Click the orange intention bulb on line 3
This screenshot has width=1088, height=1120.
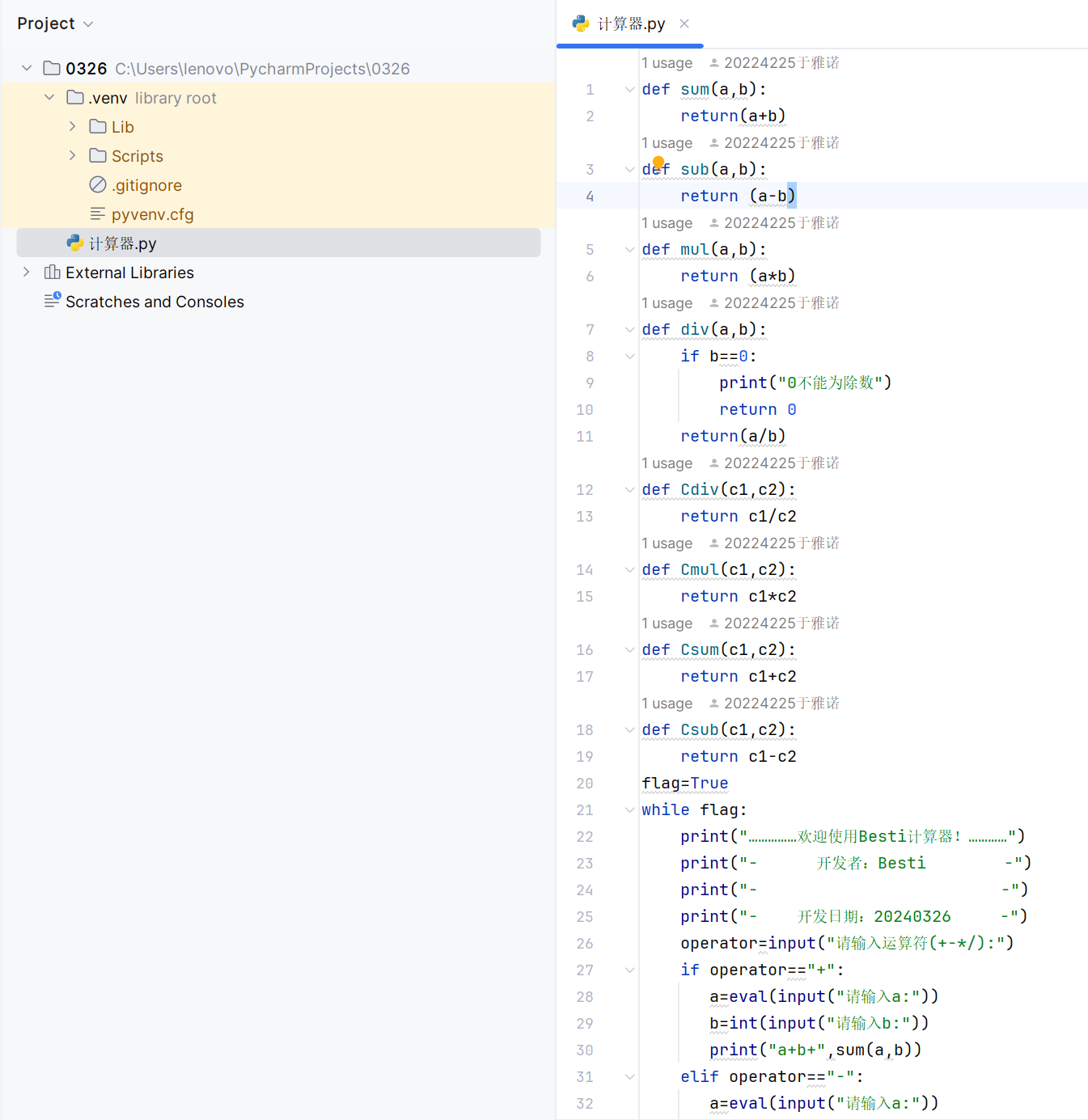[x=658, y=163]
